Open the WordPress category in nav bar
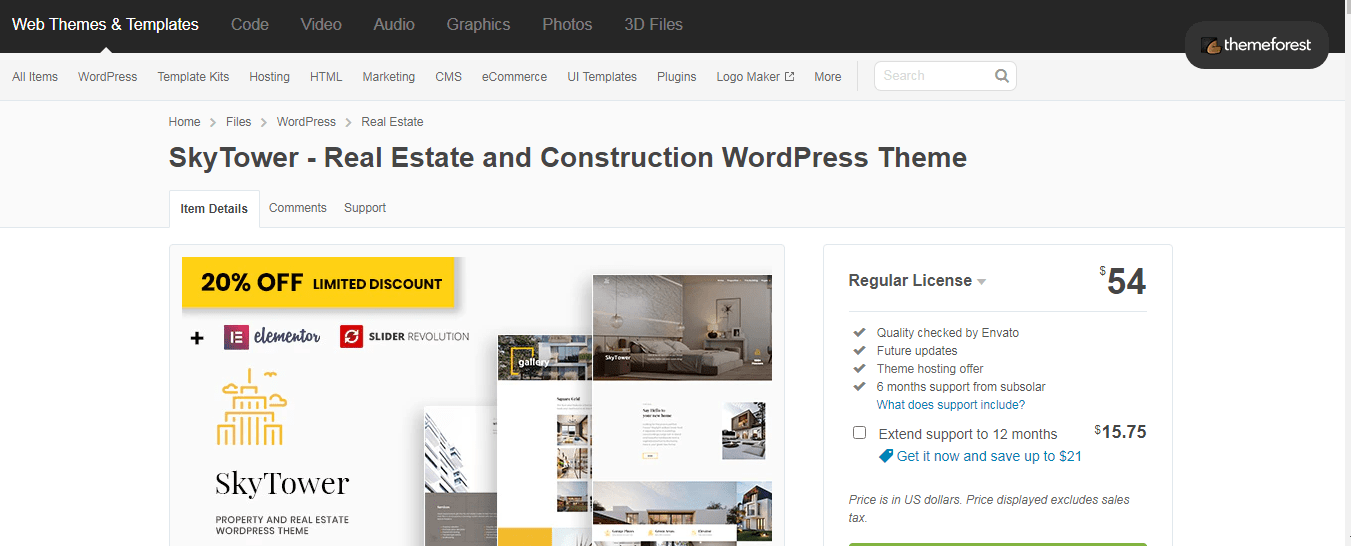This screenshot has height=546, width=1351. coord(108,77)
